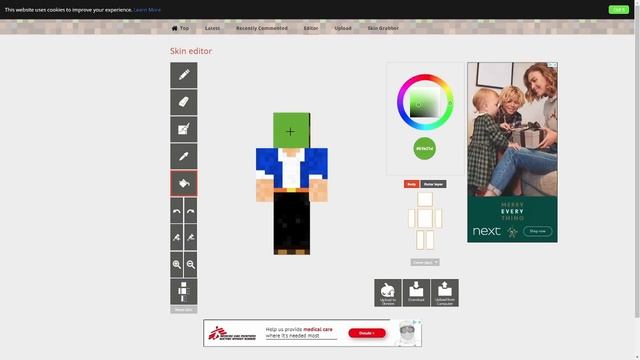640x360 pixels.
Task: Toggle head part in body selector
Action: [x=425, y=199]
